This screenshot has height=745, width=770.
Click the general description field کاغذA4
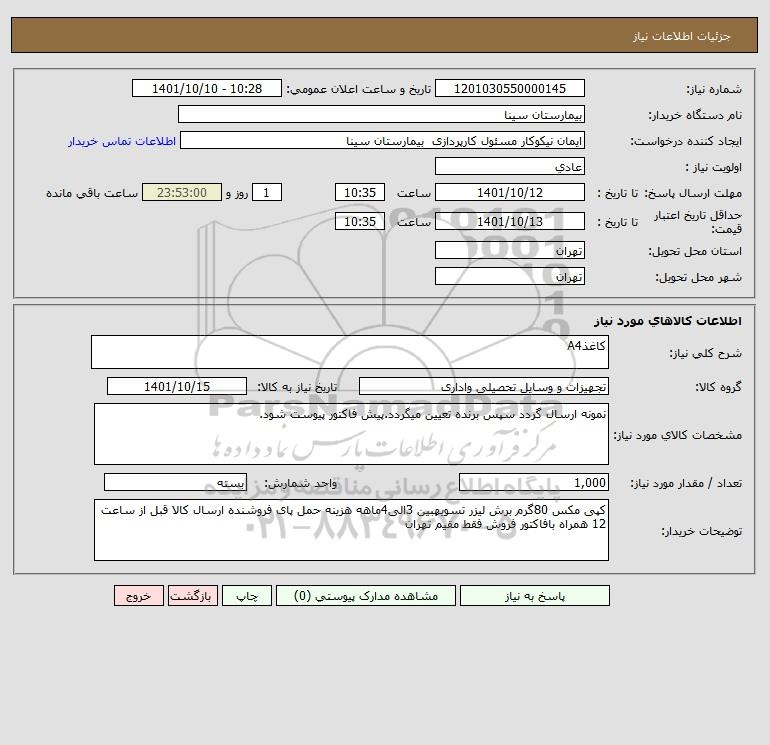tap(350, 352)
